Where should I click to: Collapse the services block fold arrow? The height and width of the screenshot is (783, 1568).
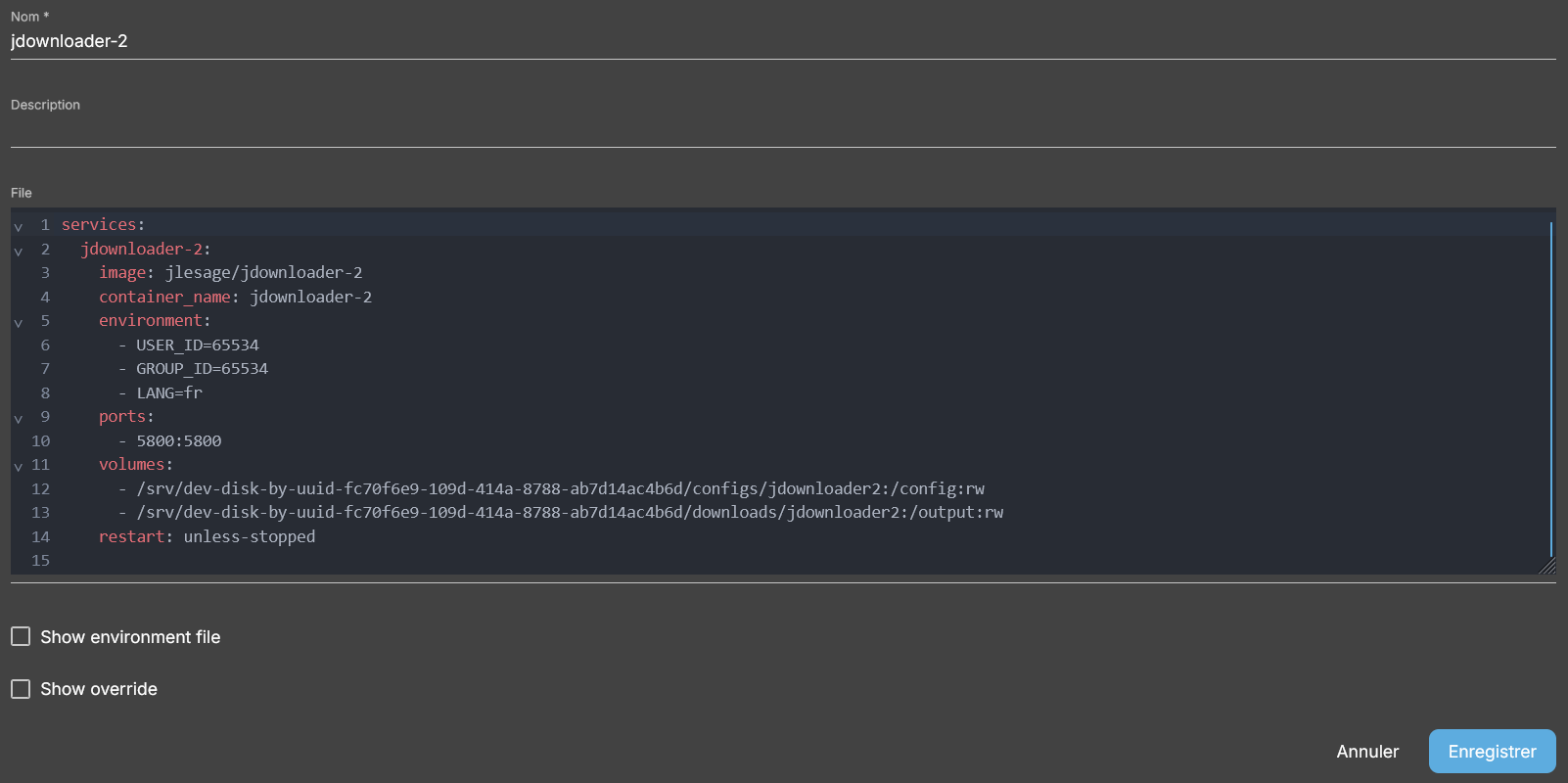click(18, 226)
